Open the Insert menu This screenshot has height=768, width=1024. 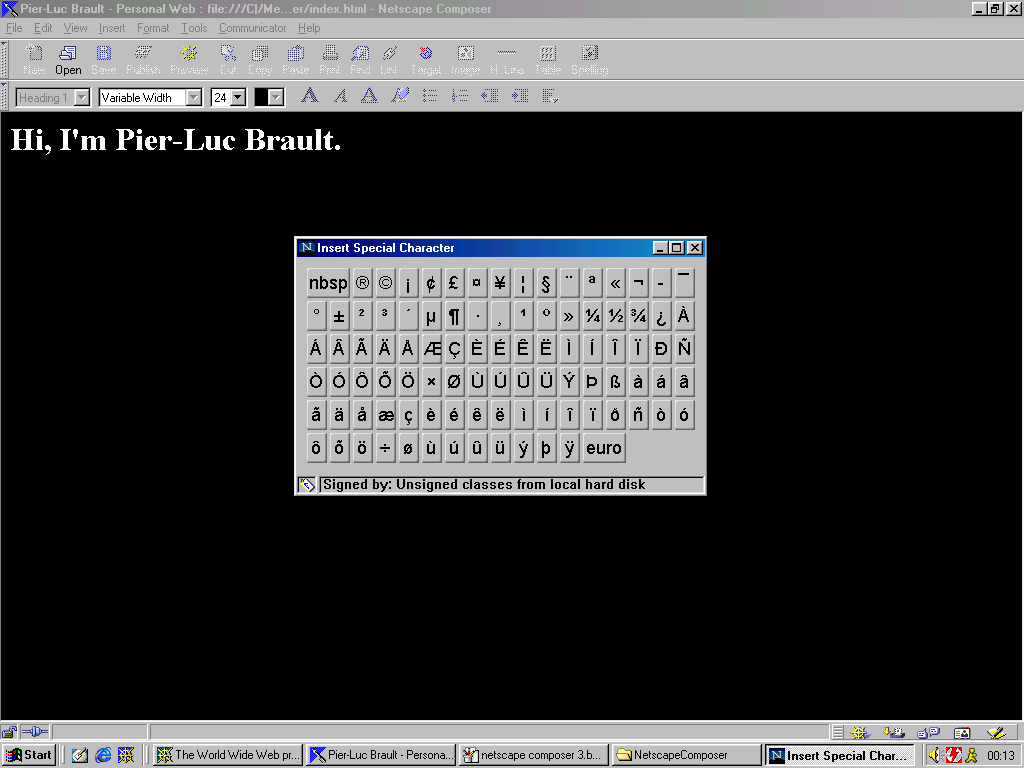coord(112,28)
